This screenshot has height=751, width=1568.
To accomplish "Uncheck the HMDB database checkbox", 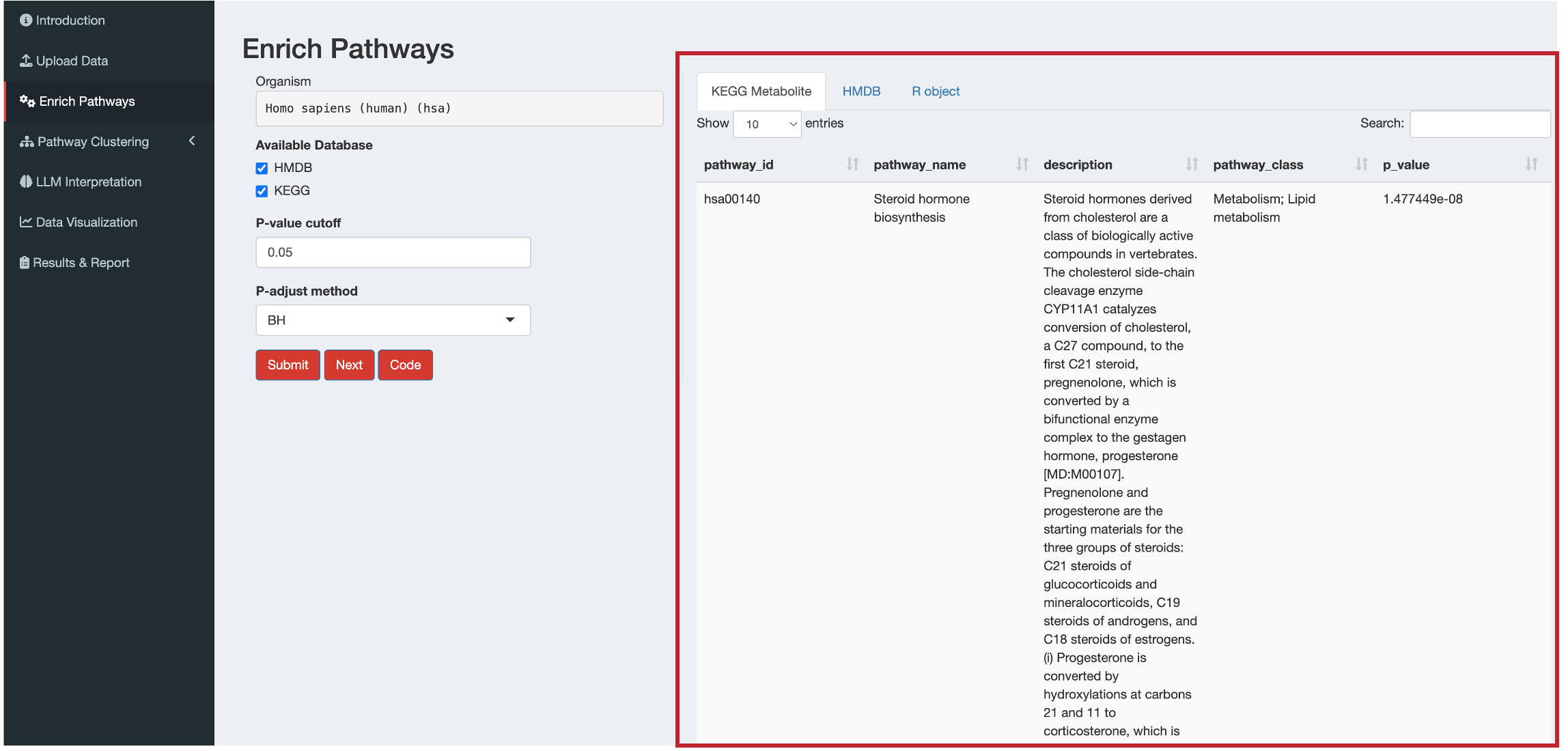I will (262, 168).
